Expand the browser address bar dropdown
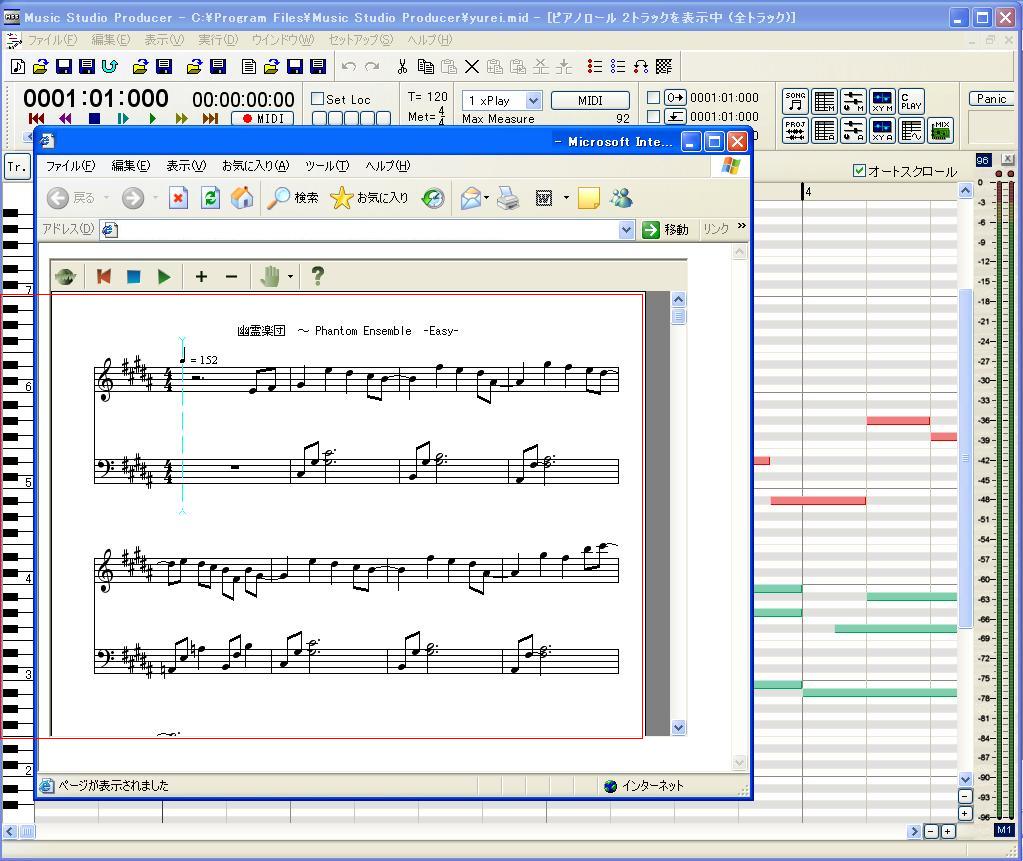This screenshot has width=1023, height=861. pyautogui.click(x=626, y=230)
